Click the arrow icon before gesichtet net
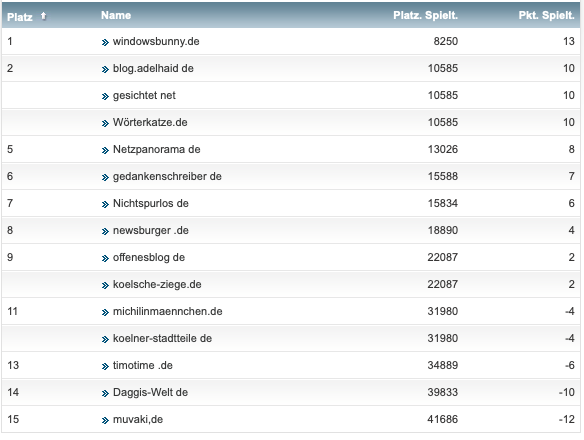 [x=105, y=96]
